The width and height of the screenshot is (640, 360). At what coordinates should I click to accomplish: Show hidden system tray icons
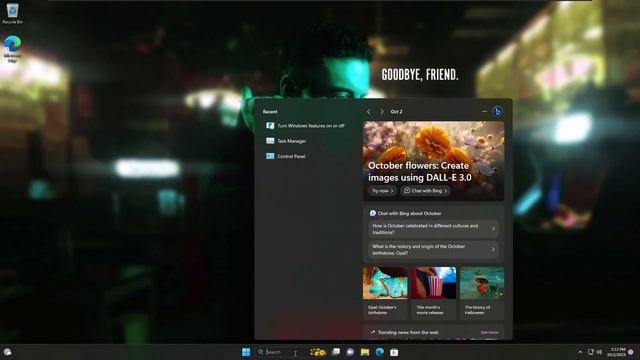[x=580, y=352]
